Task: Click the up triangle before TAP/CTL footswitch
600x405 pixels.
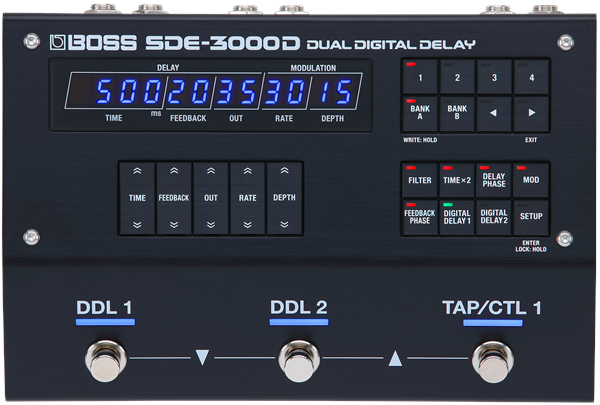Action: click(x=395, y=358)
